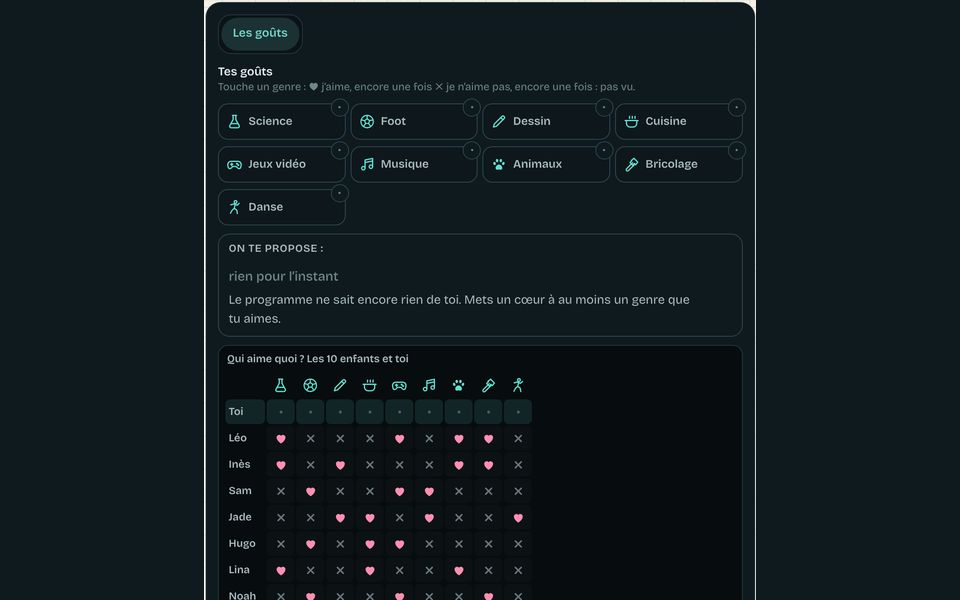Click the music notes icon in the table header
Viewport: 960px width, 600px height.
tap(429, 385)
